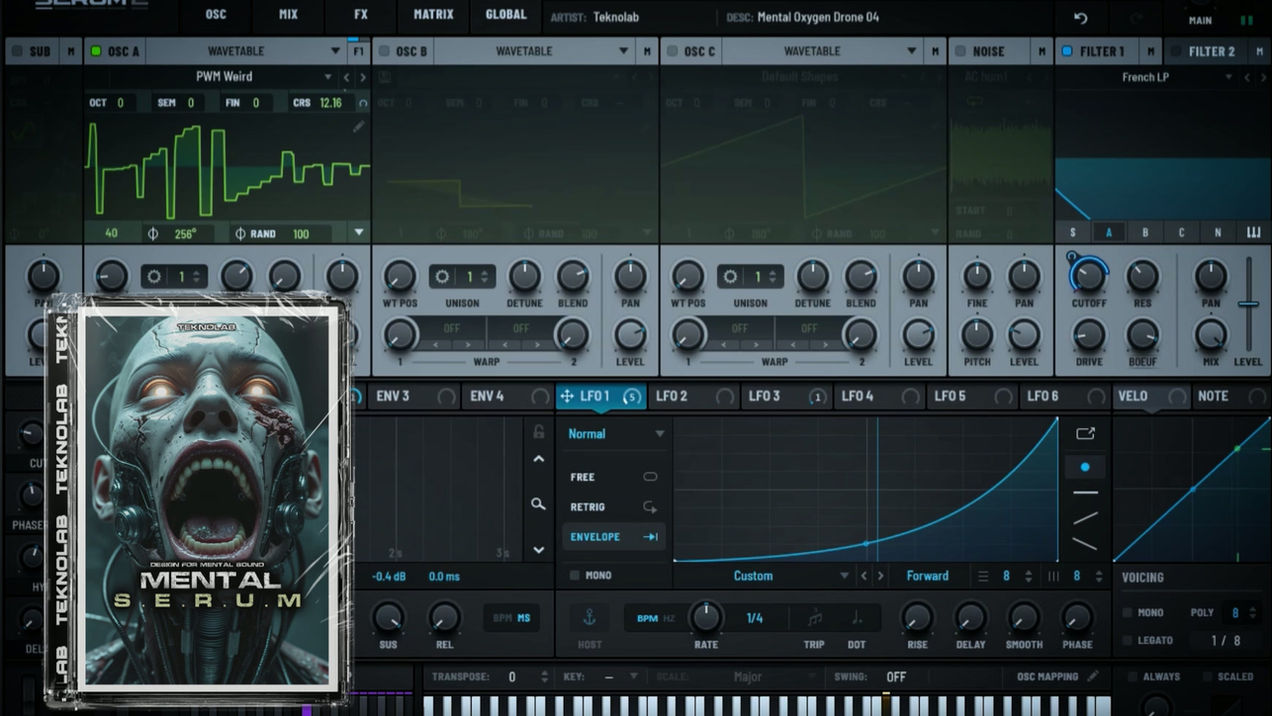Select the ENV 4 tab
This screenshot has height=716, width=1272.
point(509,396)
